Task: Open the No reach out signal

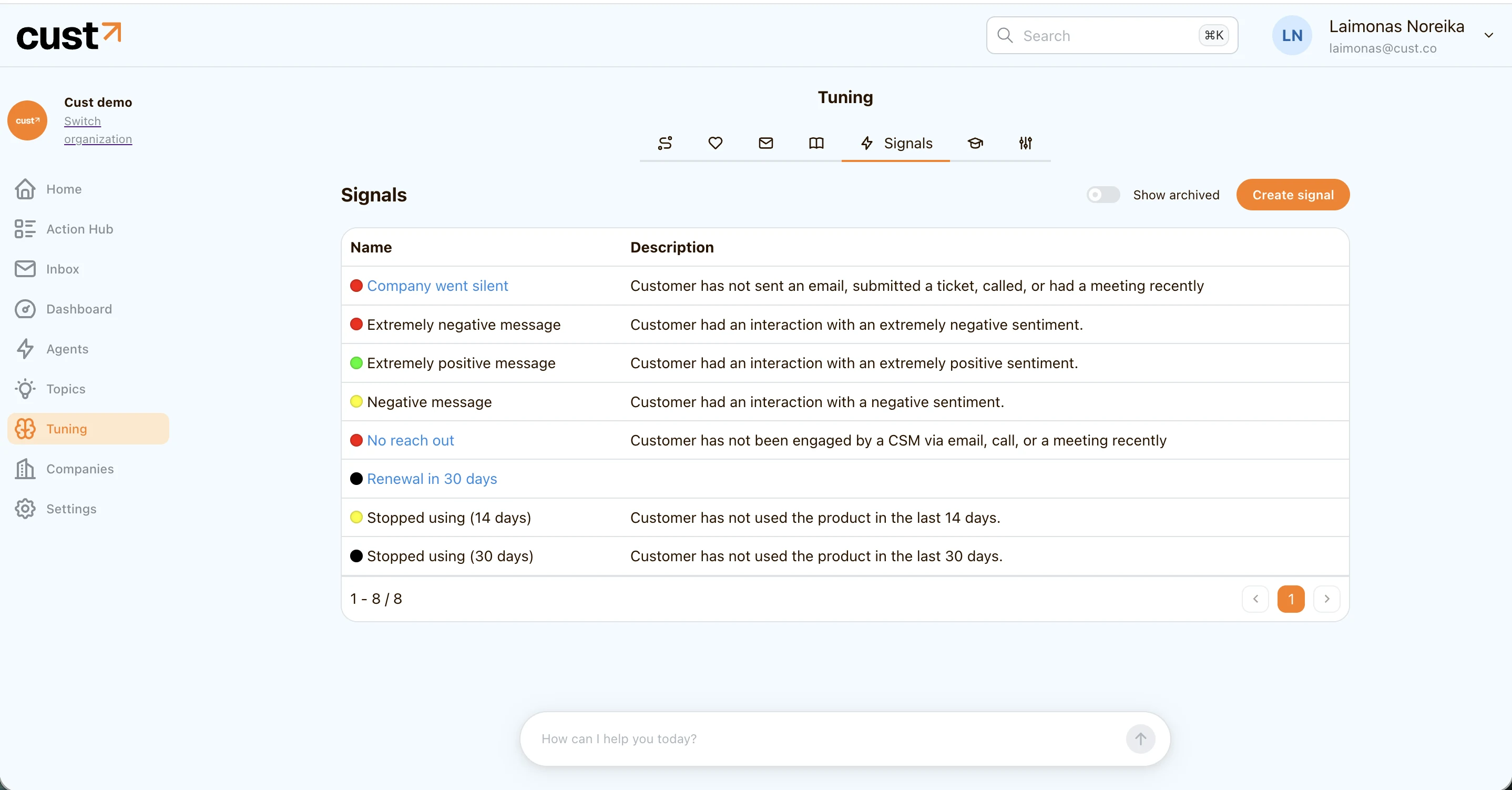Action: tap(411, 440)
